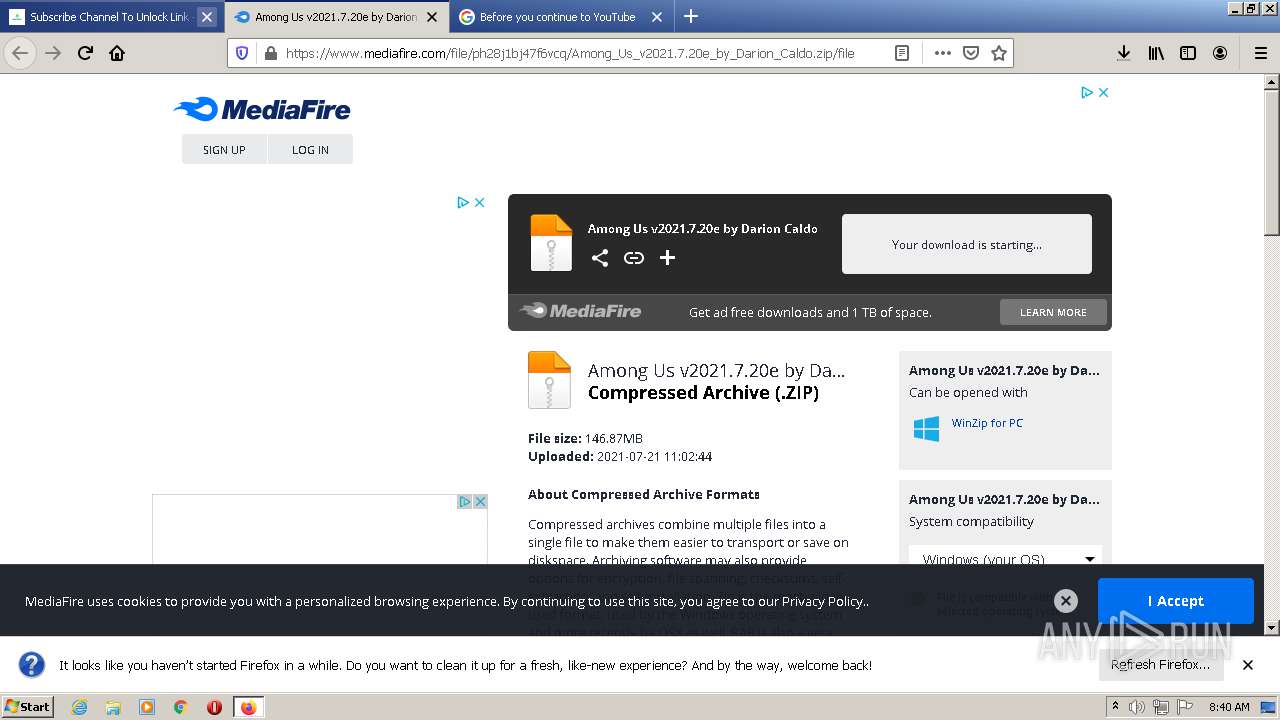Bookmark this page with the star icon
Screen dimensions: 1280x720
tap(999, 53)
